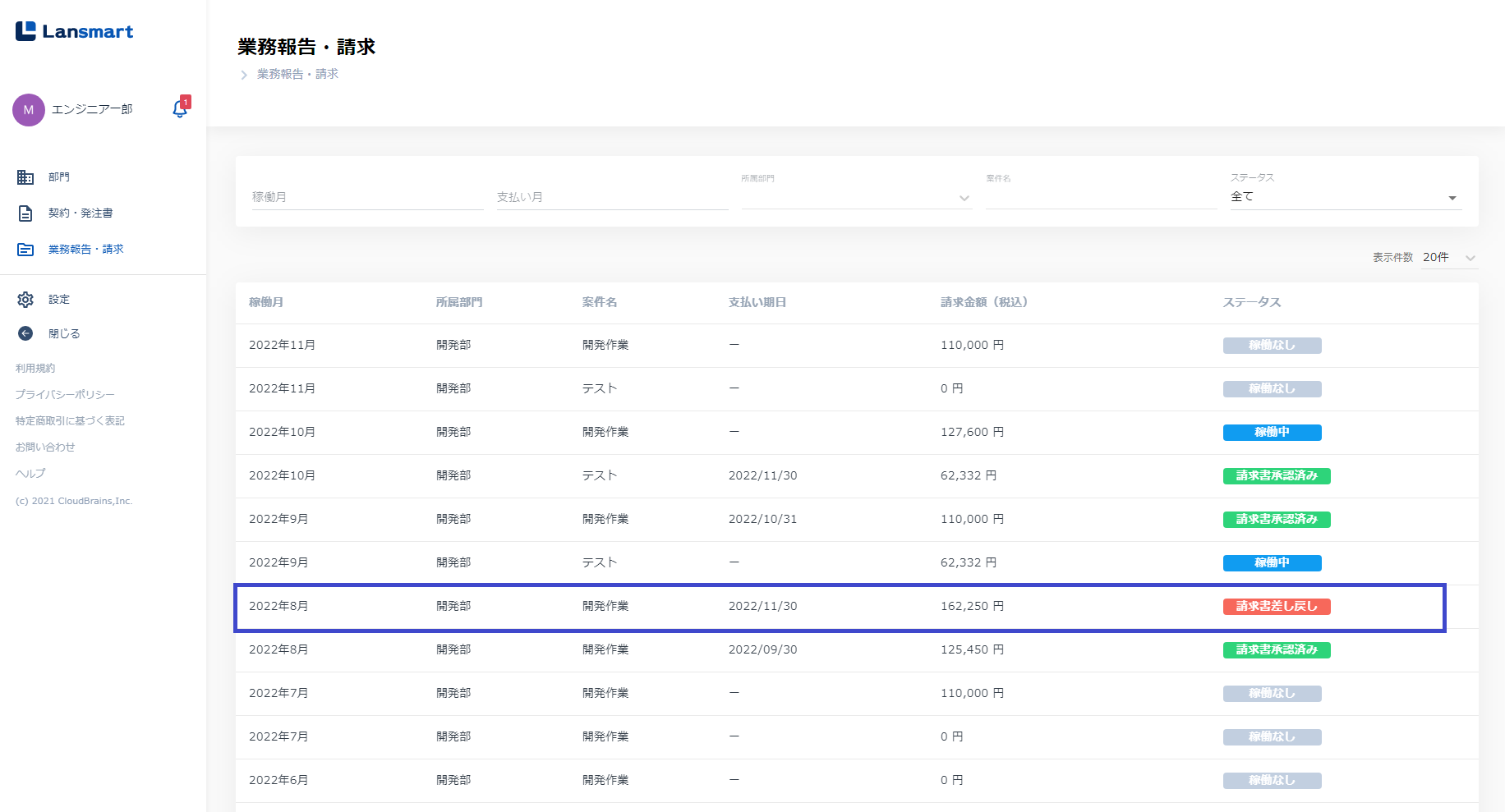
Task: Click the purple M user avatar
Action: click(x=29, y=110)
